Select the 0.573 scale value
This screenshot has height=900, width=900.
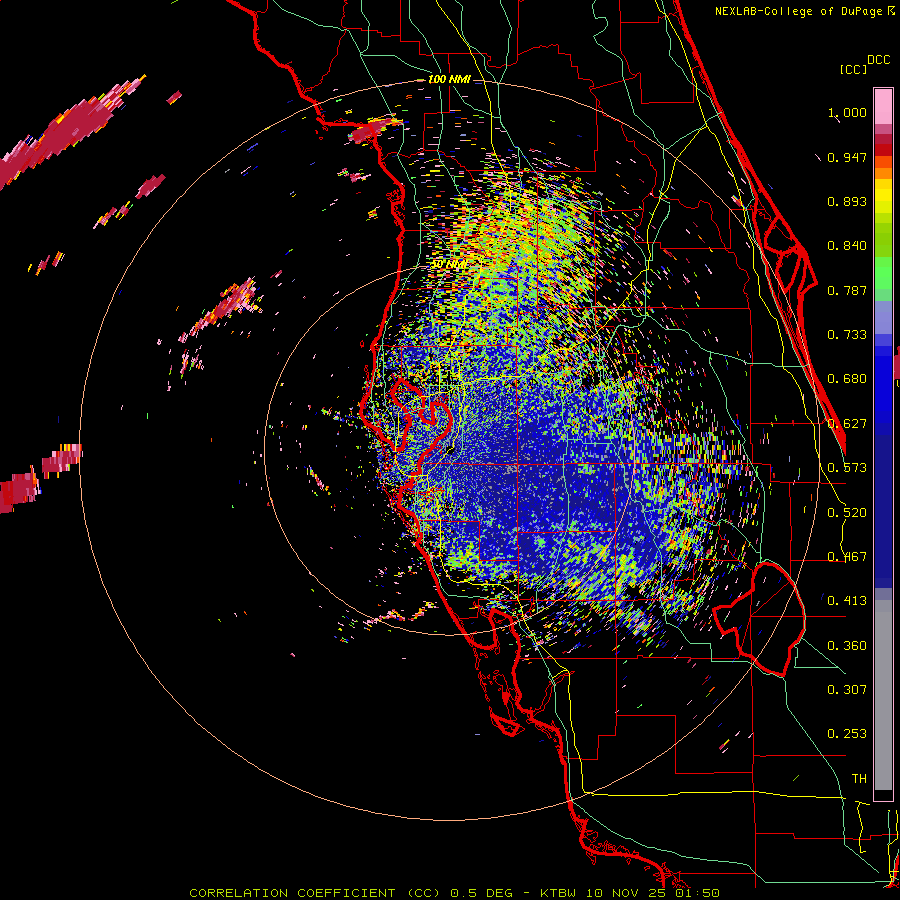[847, 468]
